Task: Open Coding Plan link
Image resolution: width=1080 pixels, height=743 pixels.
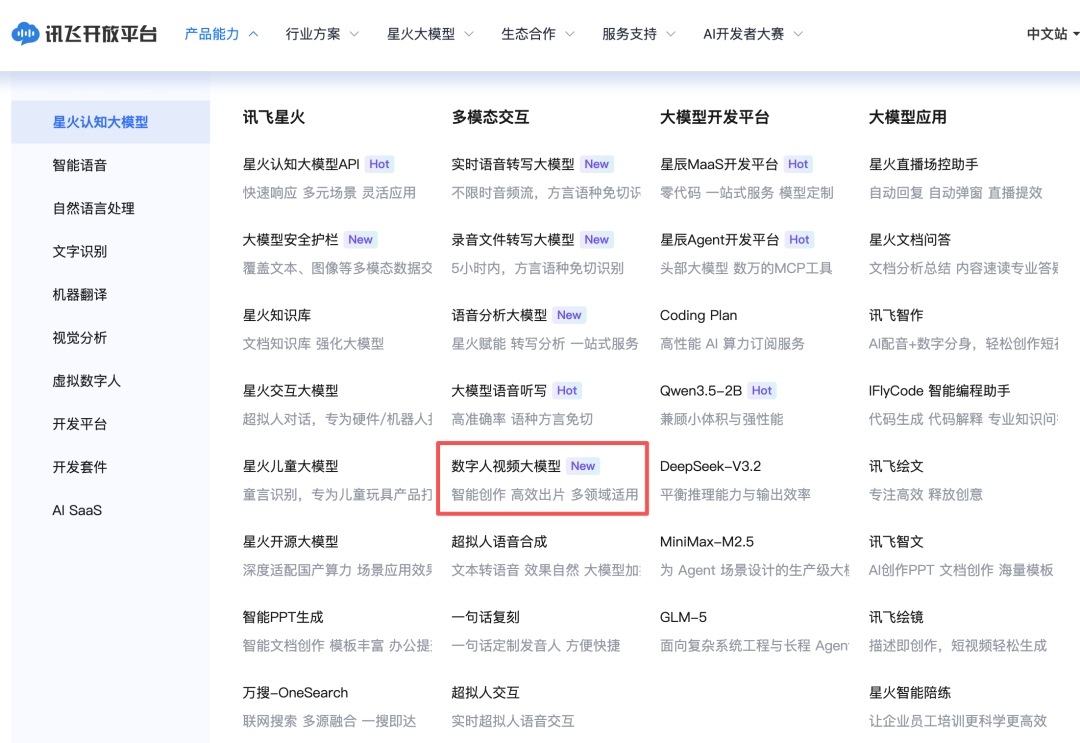Action: [x=698, y=315]
